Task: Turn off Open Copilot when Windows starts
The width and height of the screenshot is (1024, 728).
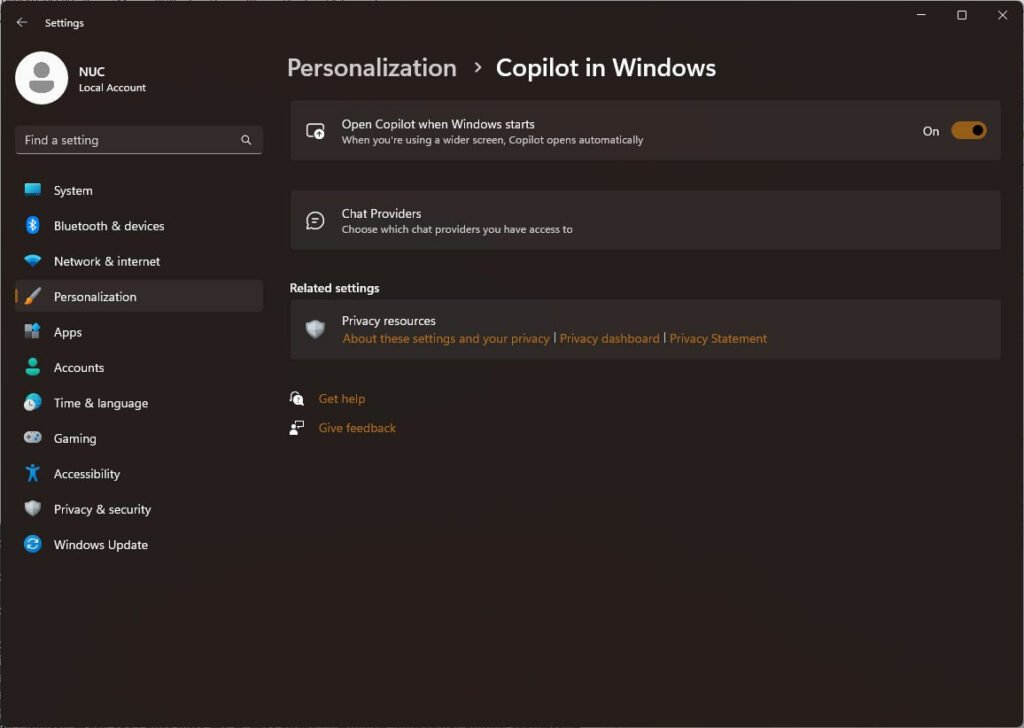Action: [x=968, y=131]
